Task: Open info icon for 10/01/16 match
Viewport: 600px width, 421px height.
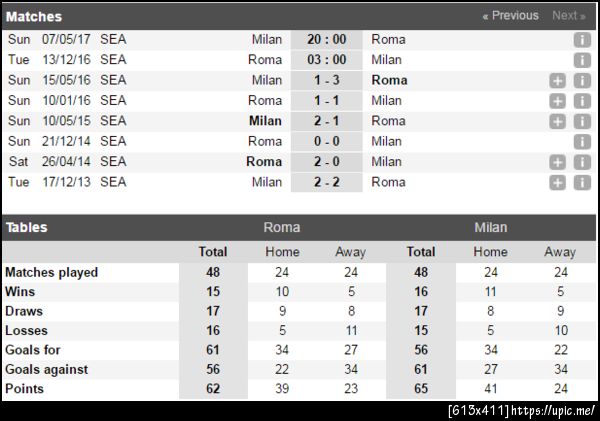Action: coord(582,101)
